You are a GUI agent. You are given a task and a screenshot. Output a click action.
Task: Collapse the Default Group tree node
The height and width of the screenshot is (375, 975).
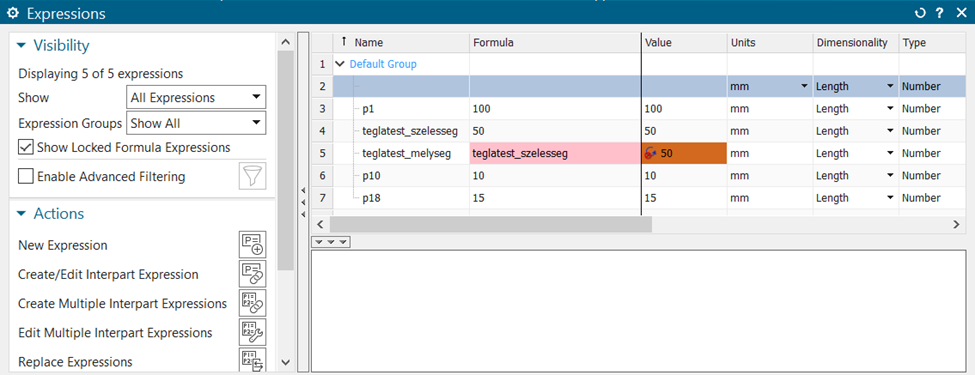pyautogui.click(x=340, y=63)
